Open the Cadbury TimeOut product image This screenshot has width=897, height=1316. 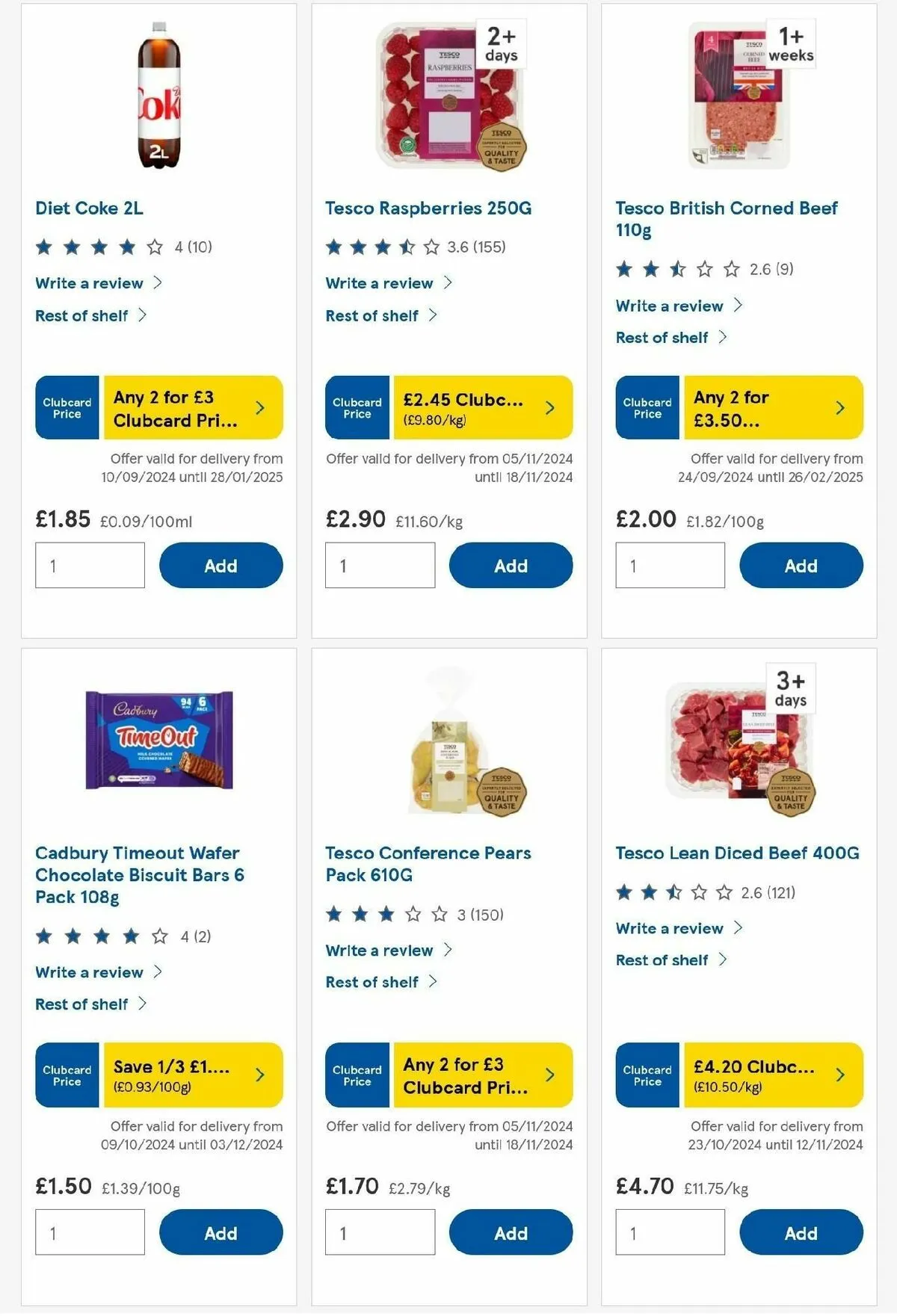click(159, 740)
